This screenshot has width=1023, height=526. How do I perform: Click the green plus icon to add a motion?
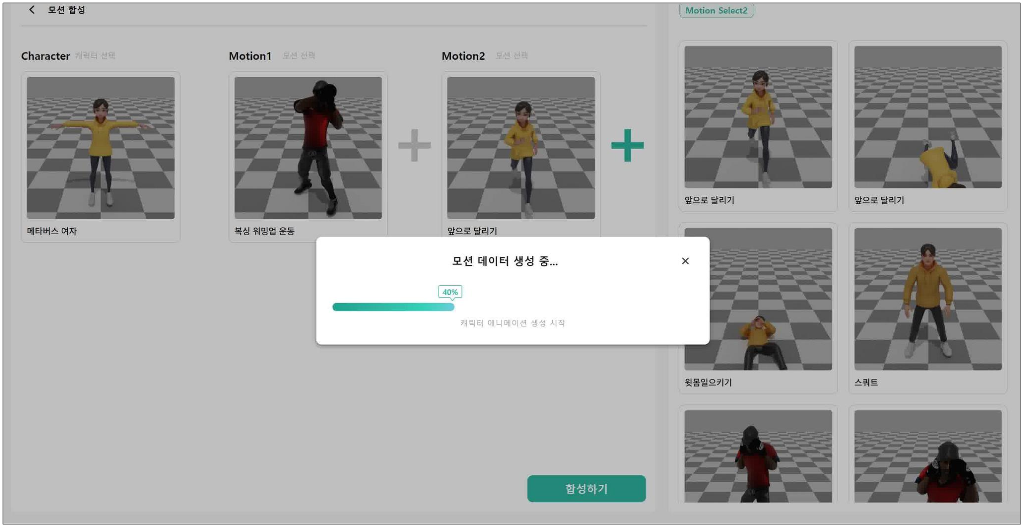click(628, 146)
